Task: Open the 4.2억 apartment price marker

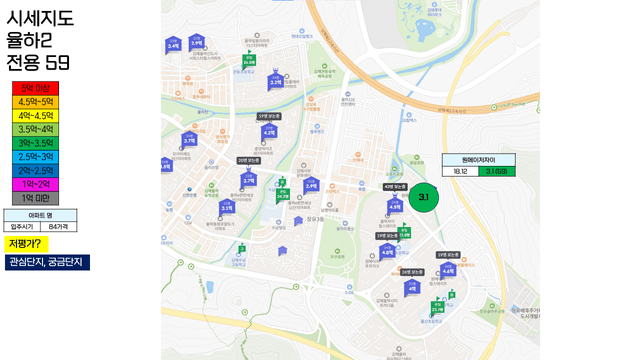Action: 269,132
